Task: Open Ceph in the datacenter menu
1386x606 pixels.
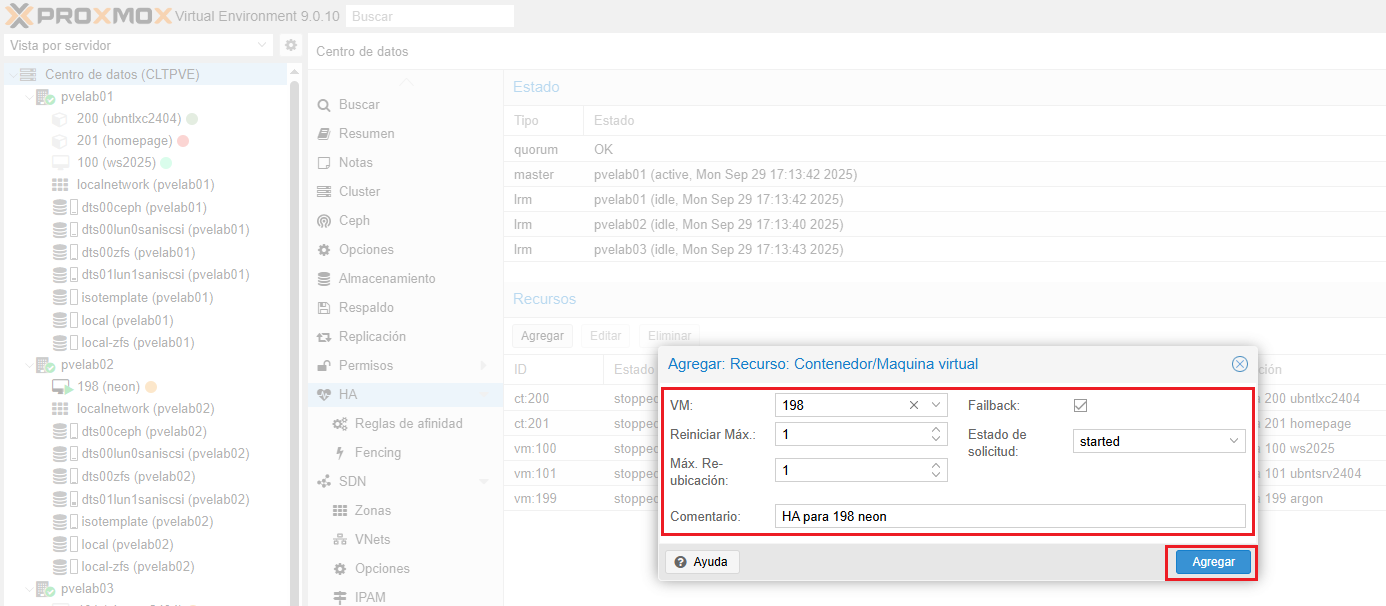Action: tap(354, 221)
